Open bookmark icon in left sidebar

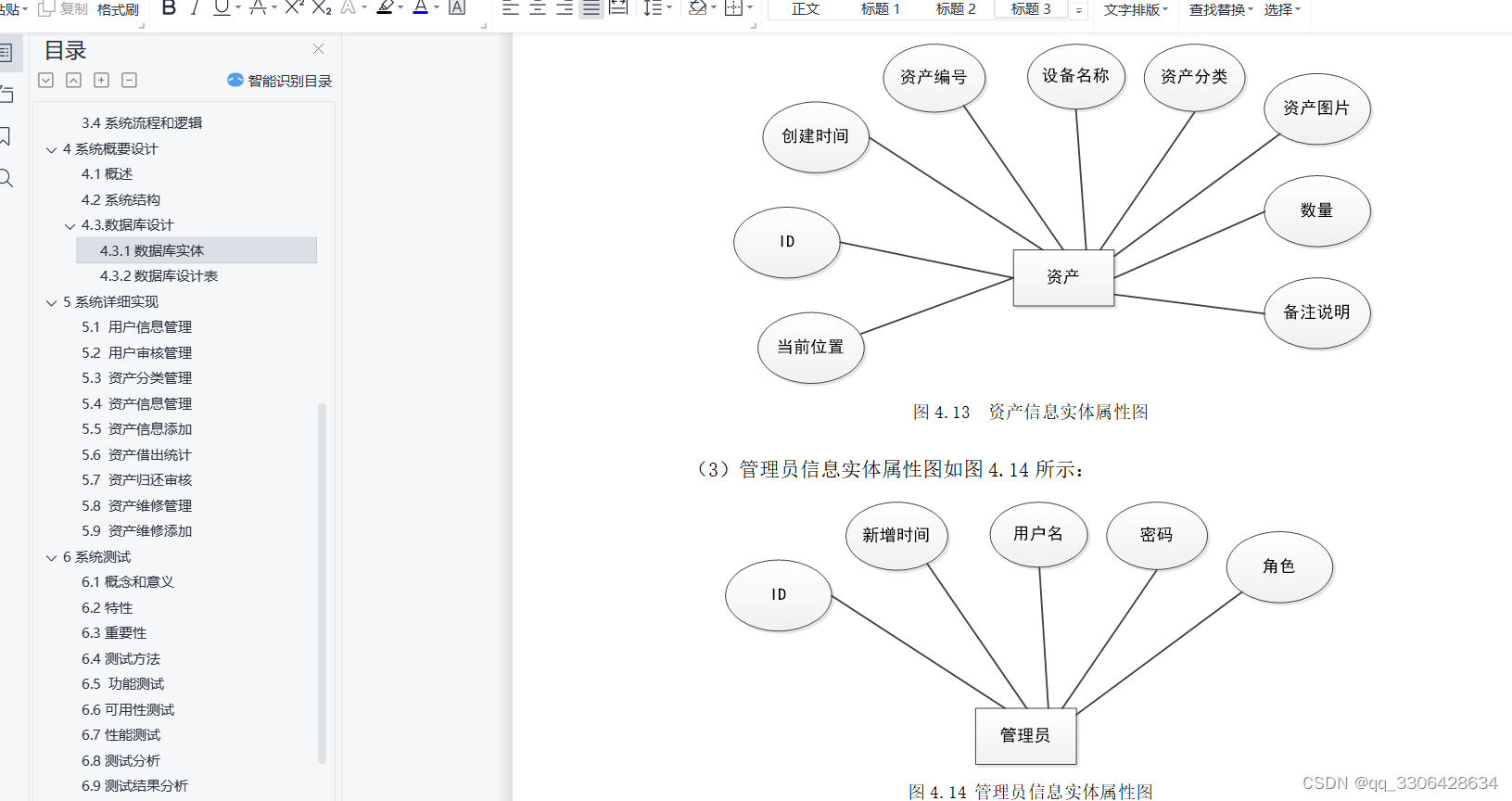coord(6,136)
